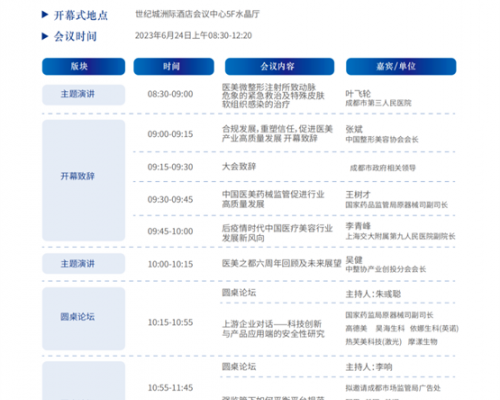The height and width of the screenshot is (400, 500).
Task: Click time cell 08:30-09:00
Action: coord(170,94)
